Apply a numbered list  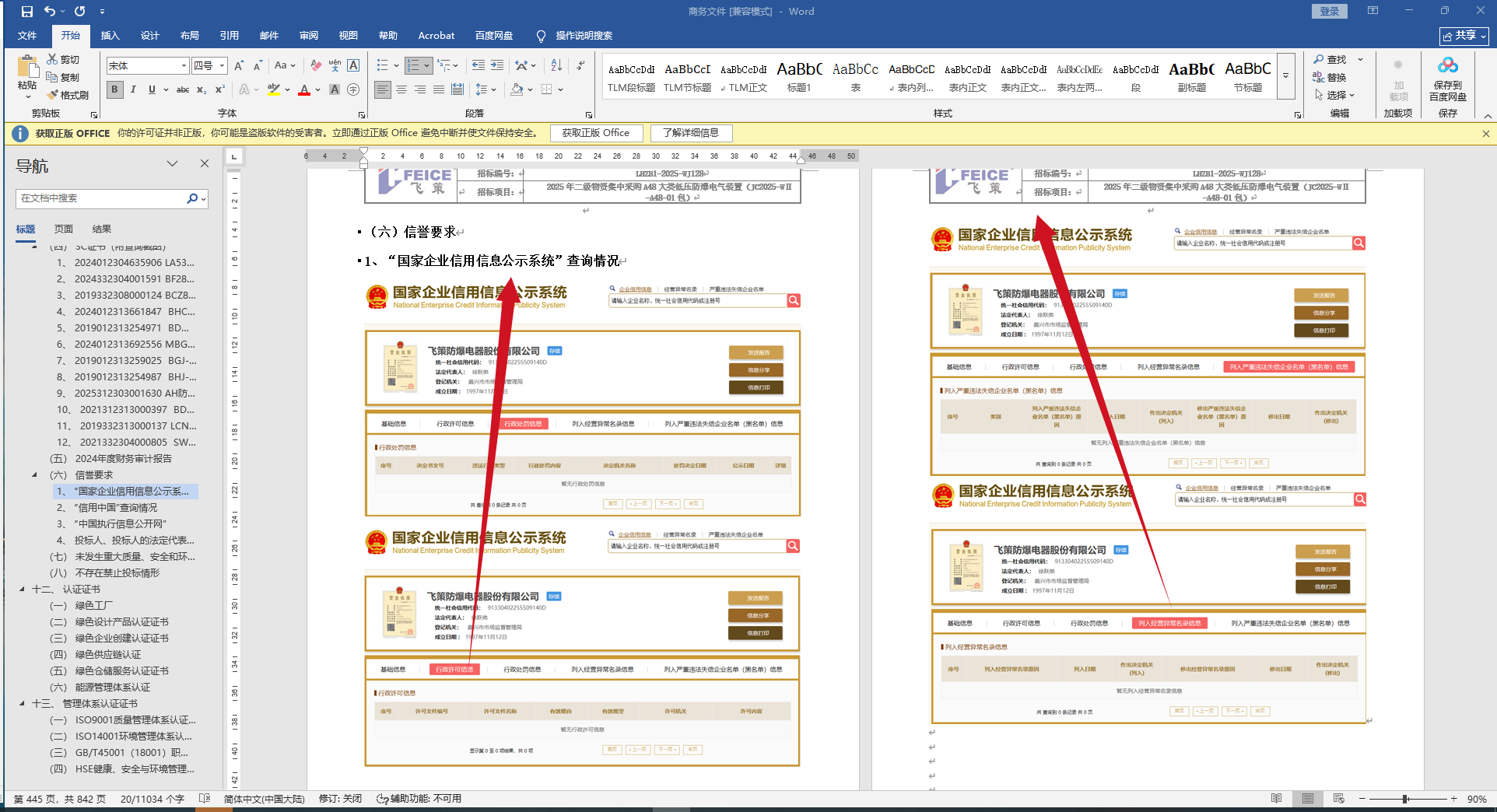coord(413,66)
